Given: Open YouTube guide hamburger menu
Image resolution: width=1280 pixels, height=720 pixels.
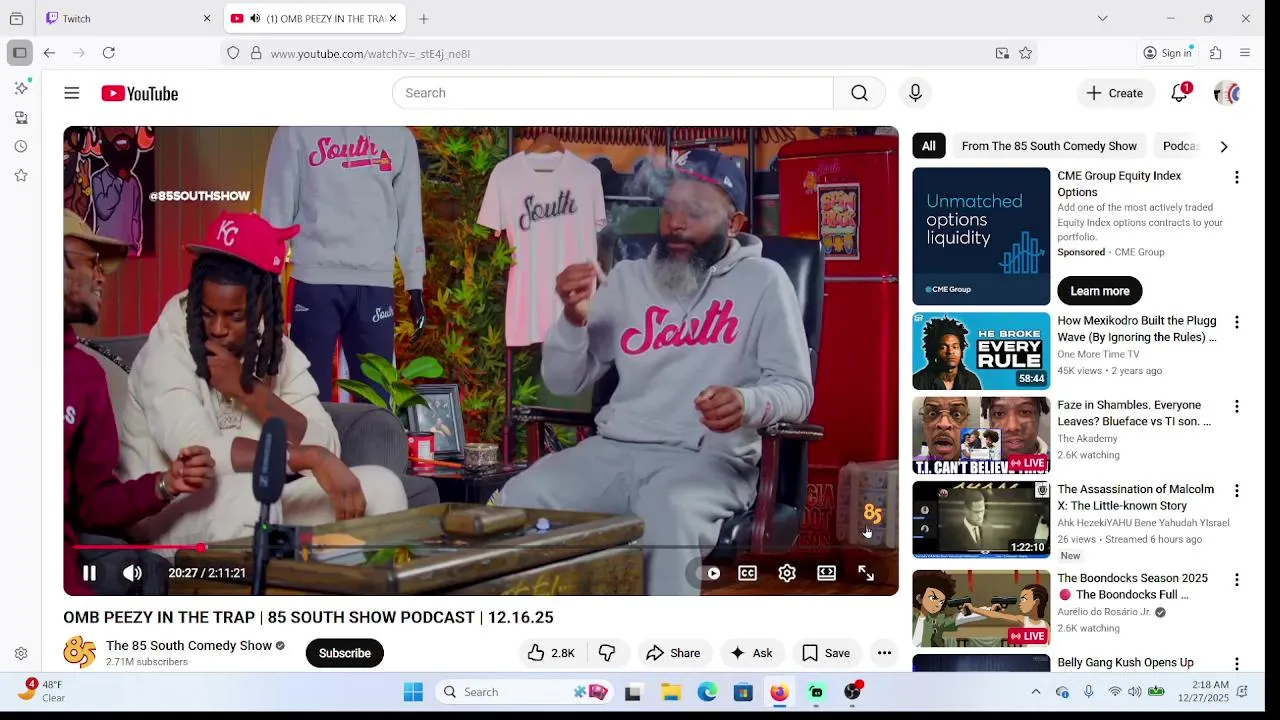Looking at the screenshot, I should pyautogui.click(x=72, y=93).
